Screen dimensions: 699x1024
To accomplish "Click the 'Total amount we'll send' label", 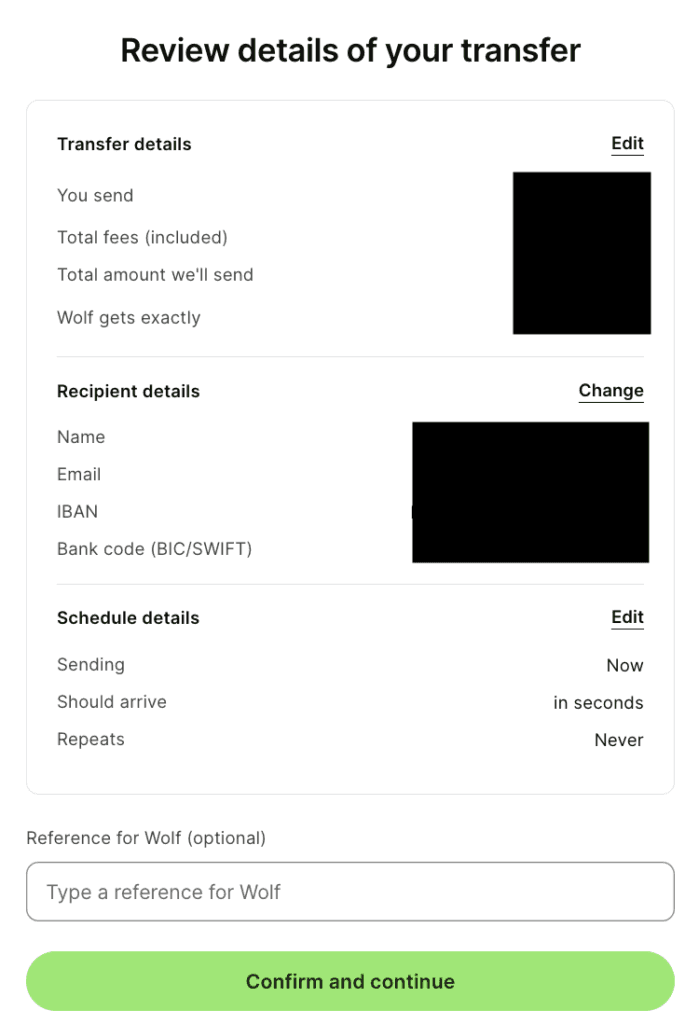I will tap(155, 275).
